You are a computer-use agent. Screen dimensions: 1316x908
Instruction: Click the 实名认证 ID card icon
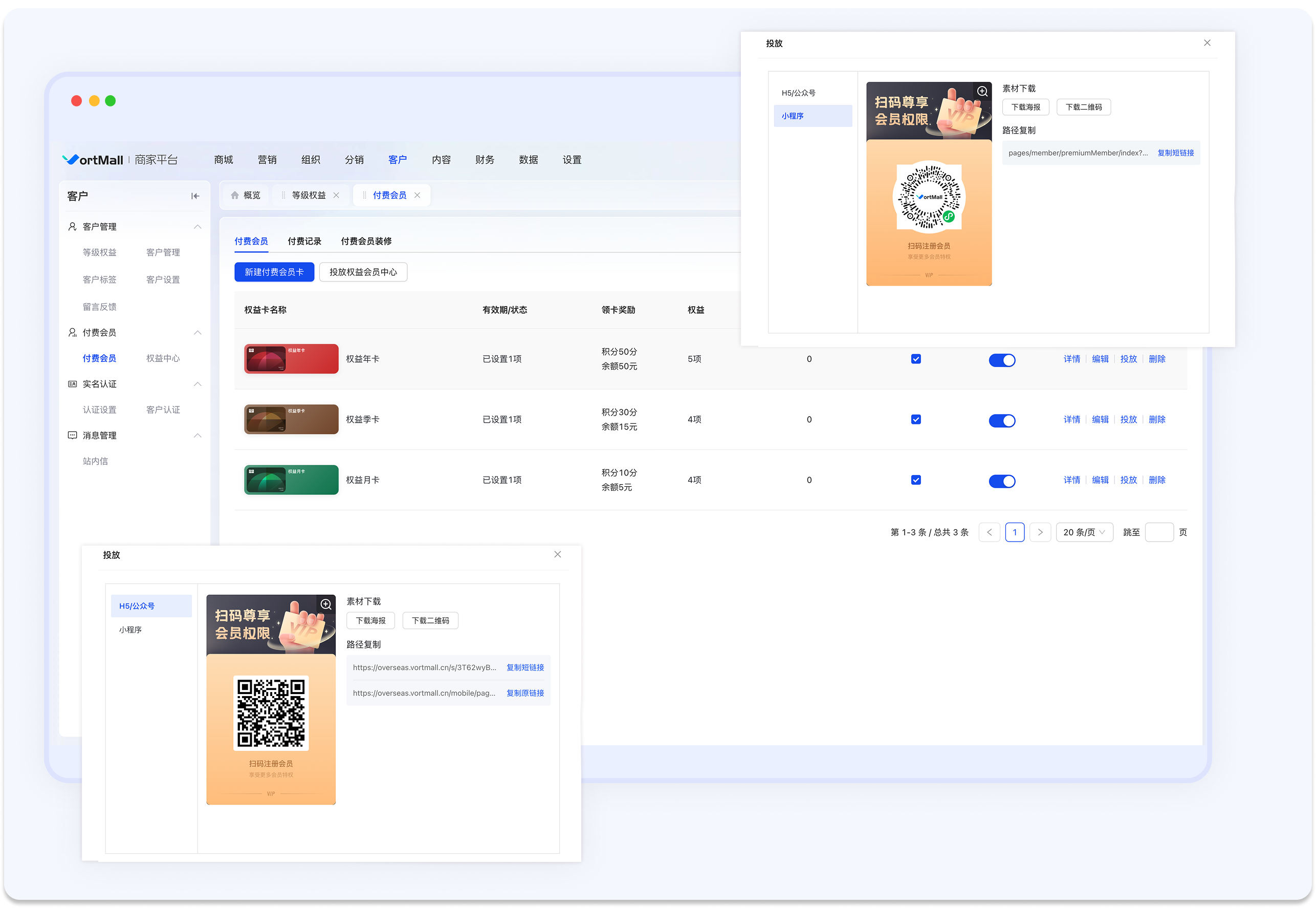[x=72, y=384]
